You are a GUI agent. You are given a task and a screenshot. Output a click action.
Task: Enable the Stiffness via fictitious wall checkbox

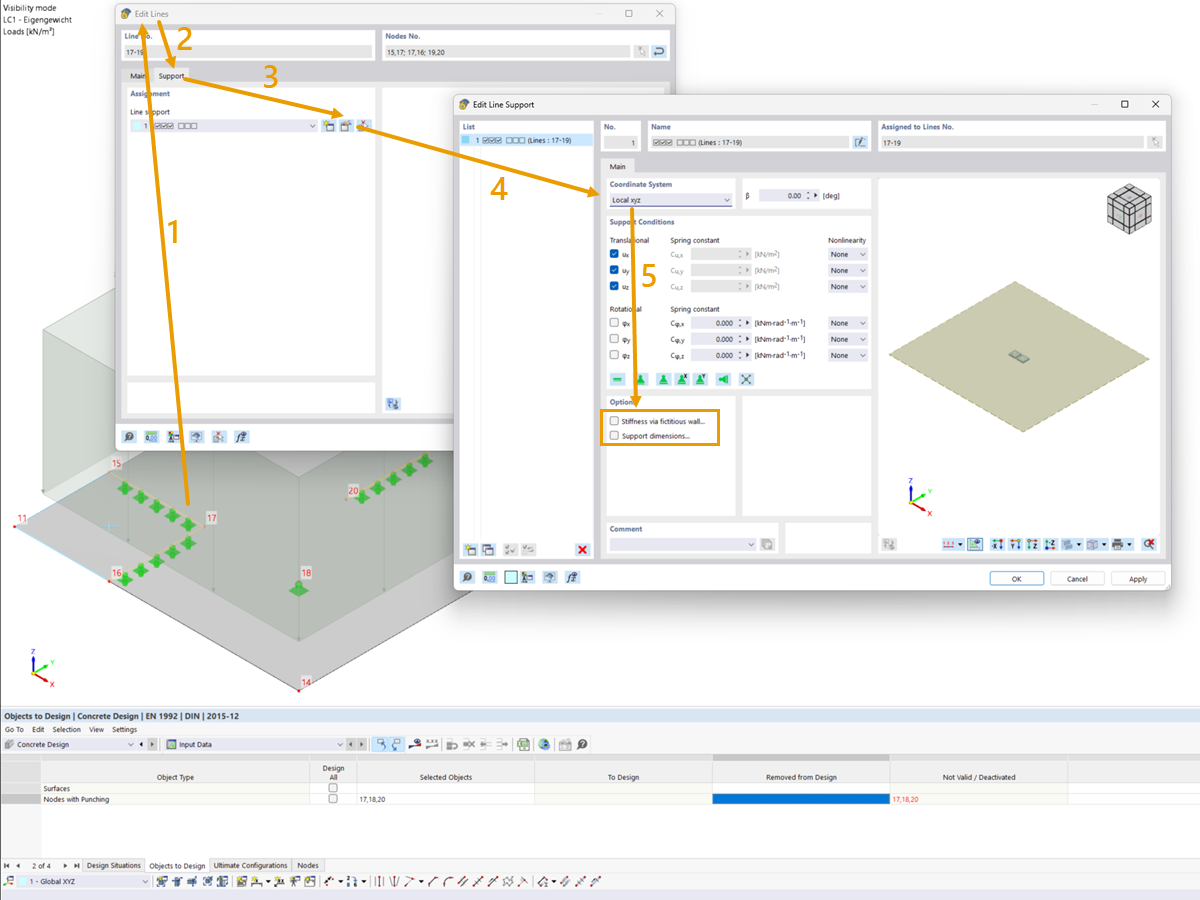coord(614,420)
